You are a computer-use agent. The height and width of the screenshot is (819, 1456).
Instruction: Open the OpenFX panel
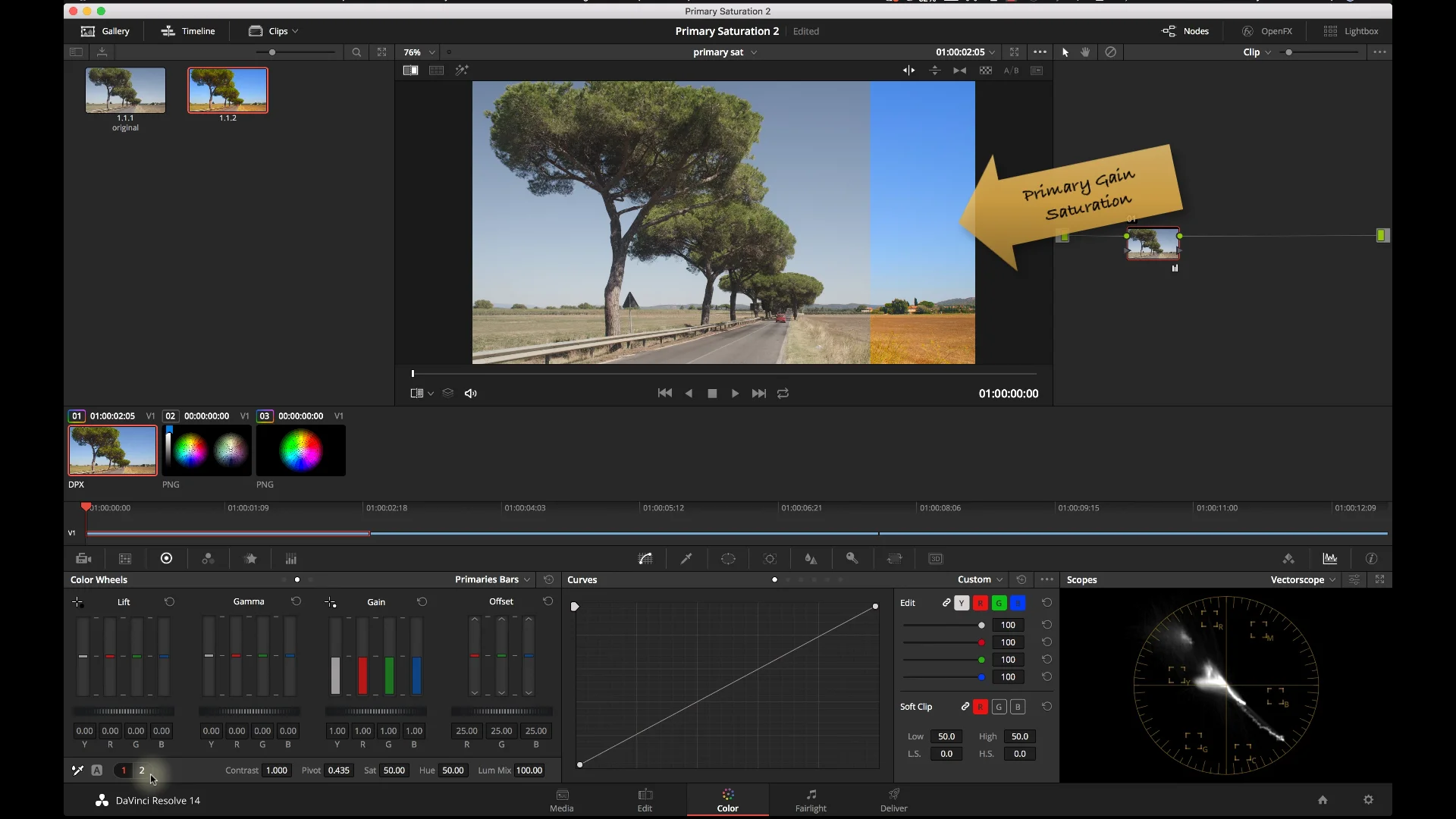pos(1268,31)
